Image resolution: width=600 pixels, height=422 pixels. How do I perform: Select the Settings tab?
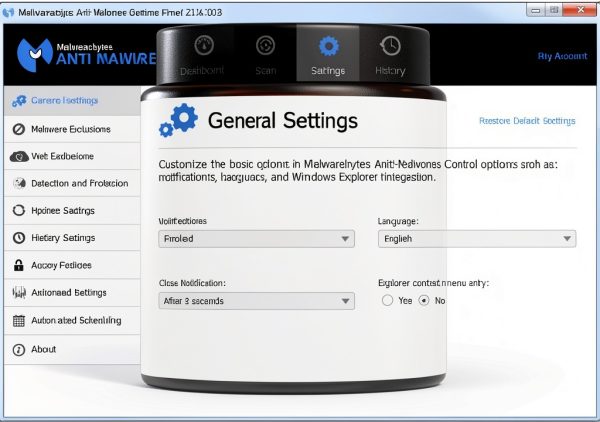(328, 54)
